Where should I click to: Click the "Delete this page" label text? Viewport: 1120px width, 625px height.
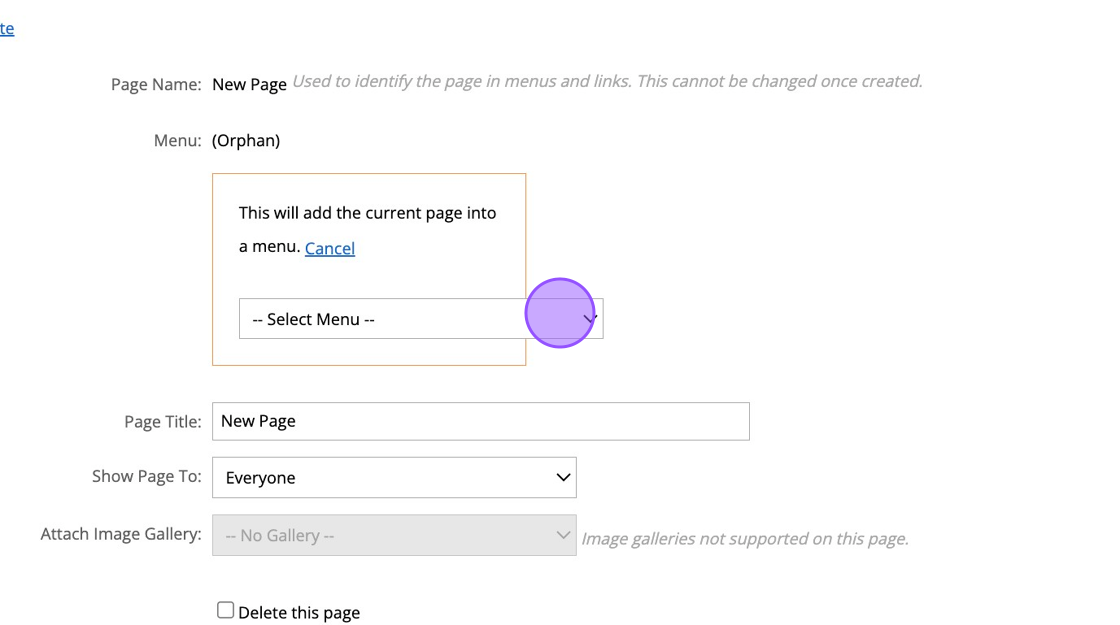pyautogui.click(x=299, y=613)
